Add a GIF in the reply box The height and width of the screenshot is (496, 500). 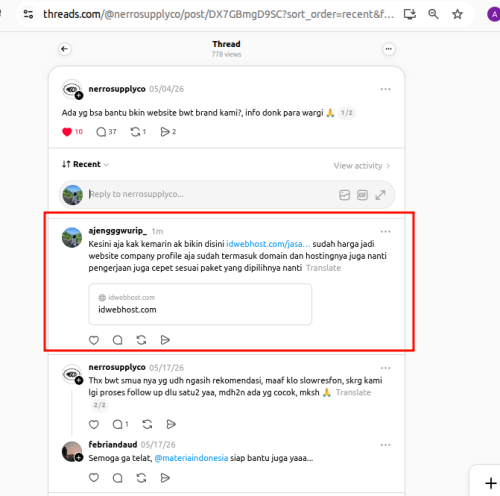point(362,195)
